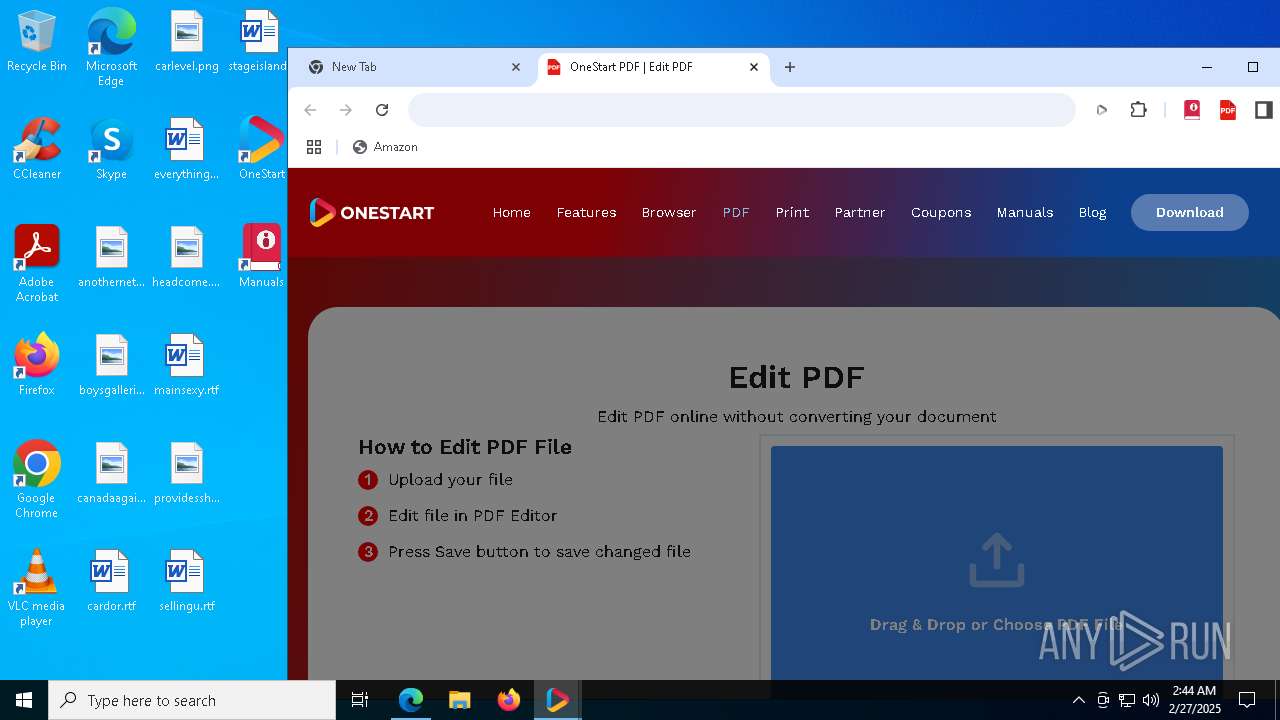Open Browser in site navigation
The image size is (1280, 720).
pyautogui.click(x=669, y=212)
